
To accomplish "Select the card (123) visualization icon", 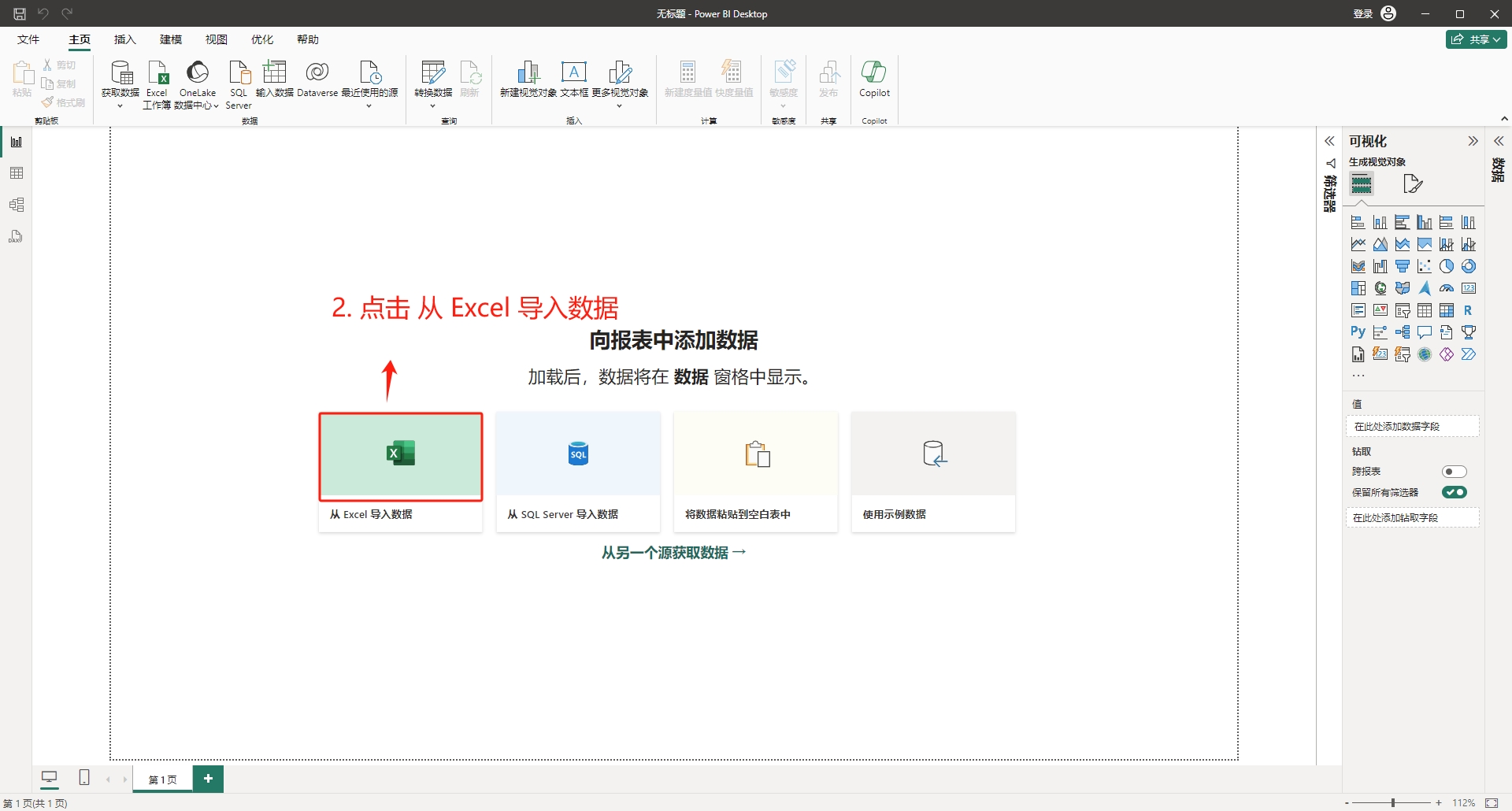I will [x=1469, y=288].
